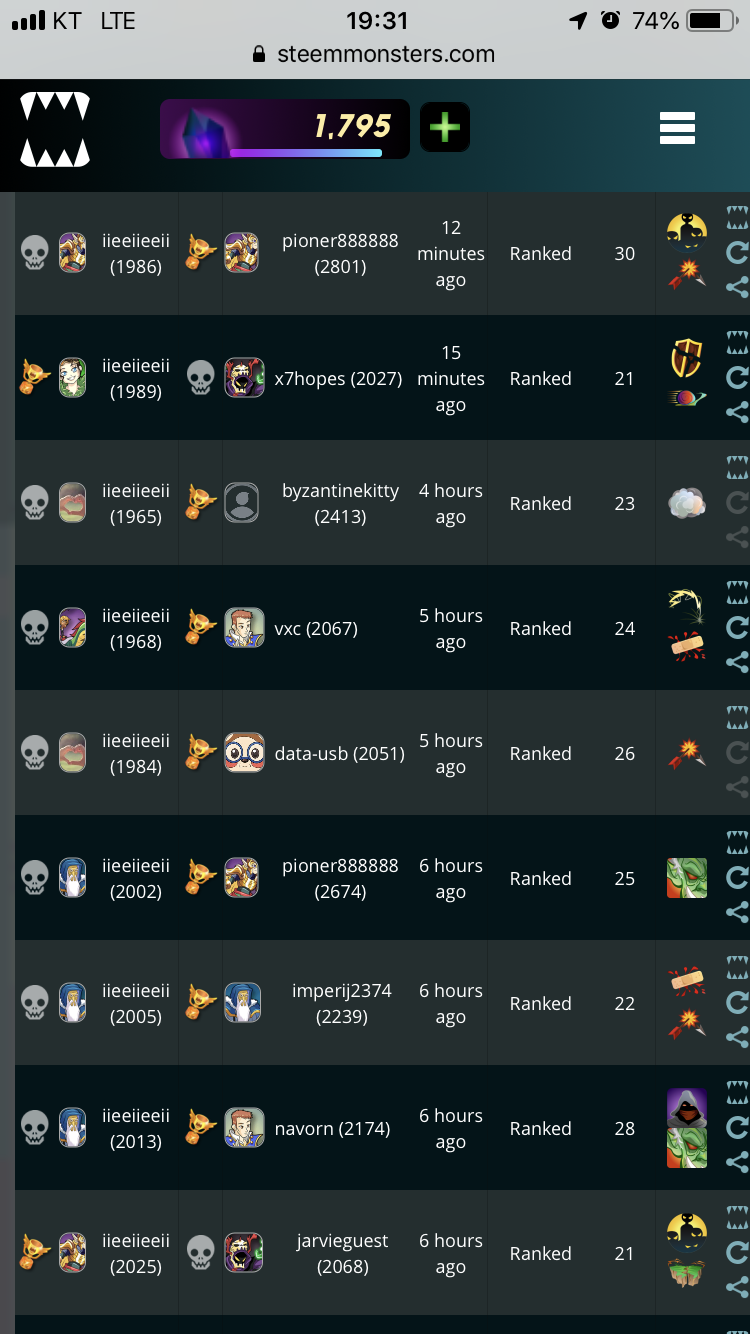Replay the battle against navorn

[737, 1128]
